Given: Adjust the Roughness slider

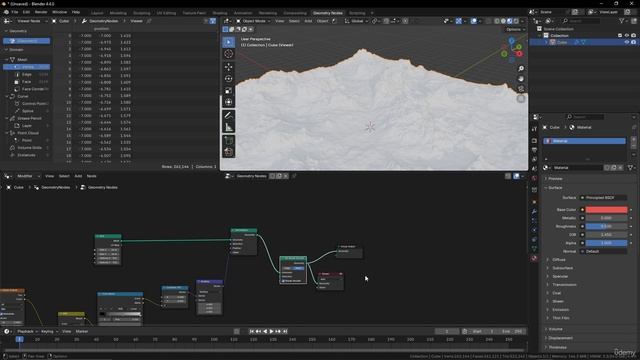Looking at the screenshot, I should coord(607,227).
